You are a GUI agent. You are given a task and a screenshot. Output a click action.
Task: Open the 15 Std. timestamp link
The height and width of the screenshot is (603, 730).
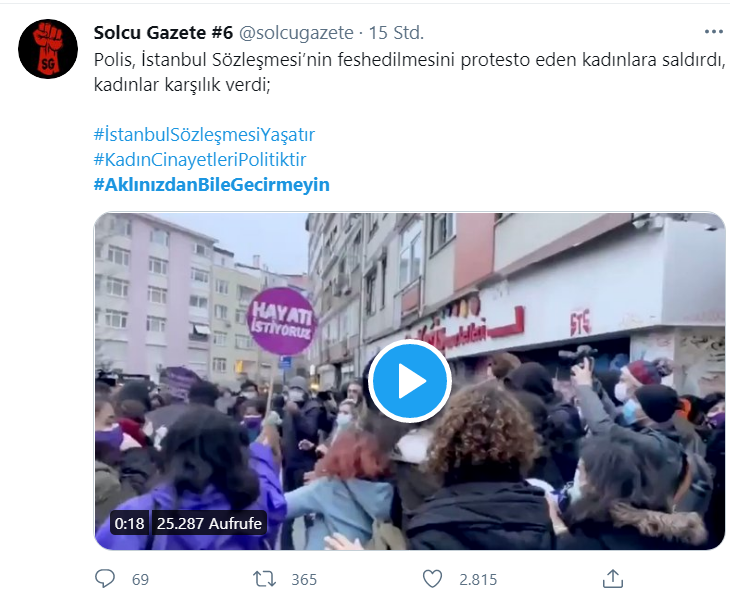[396, 33]
